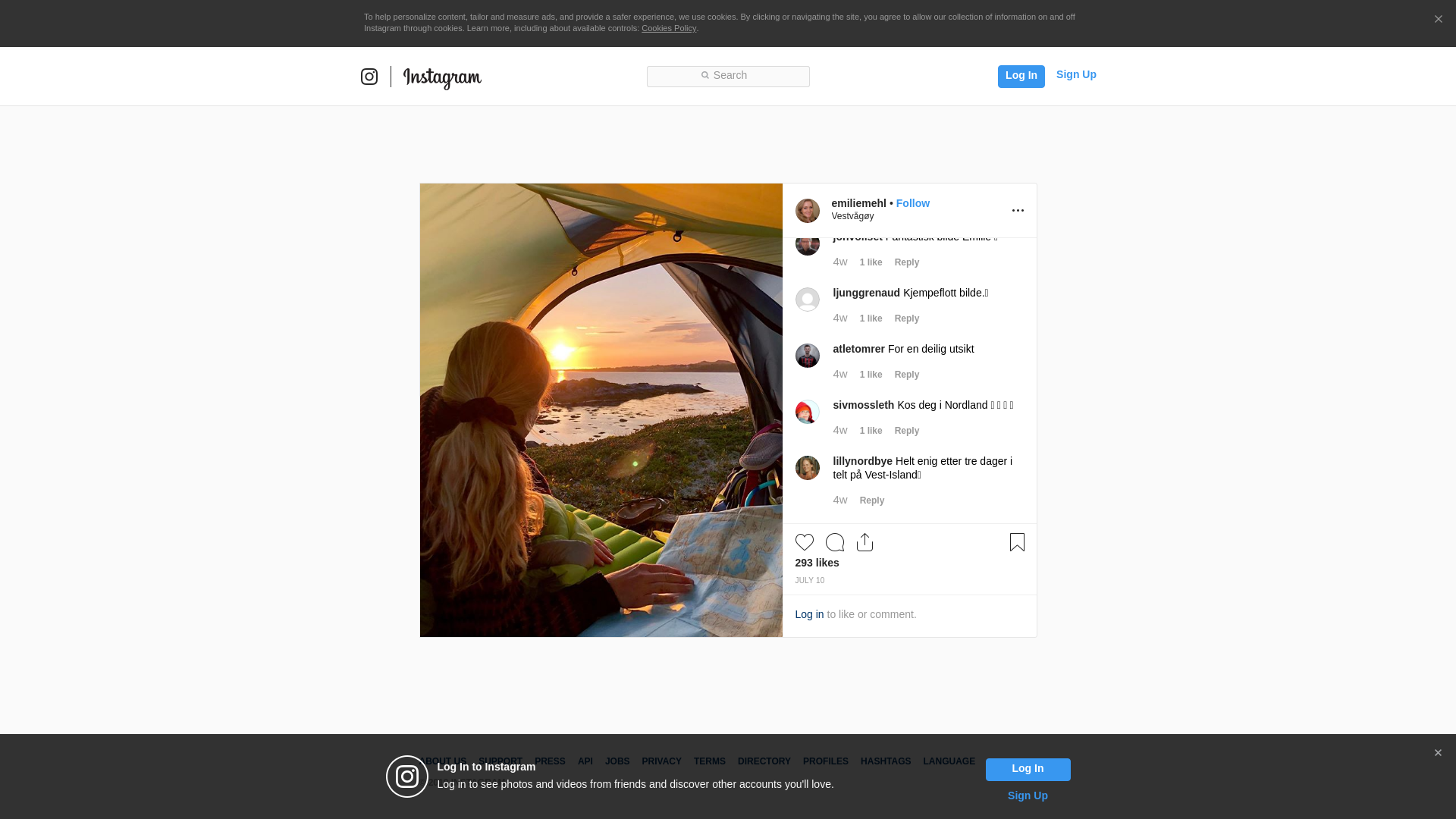View the 293 likes list
1456x819 pixels.
(x=817, y=563)
